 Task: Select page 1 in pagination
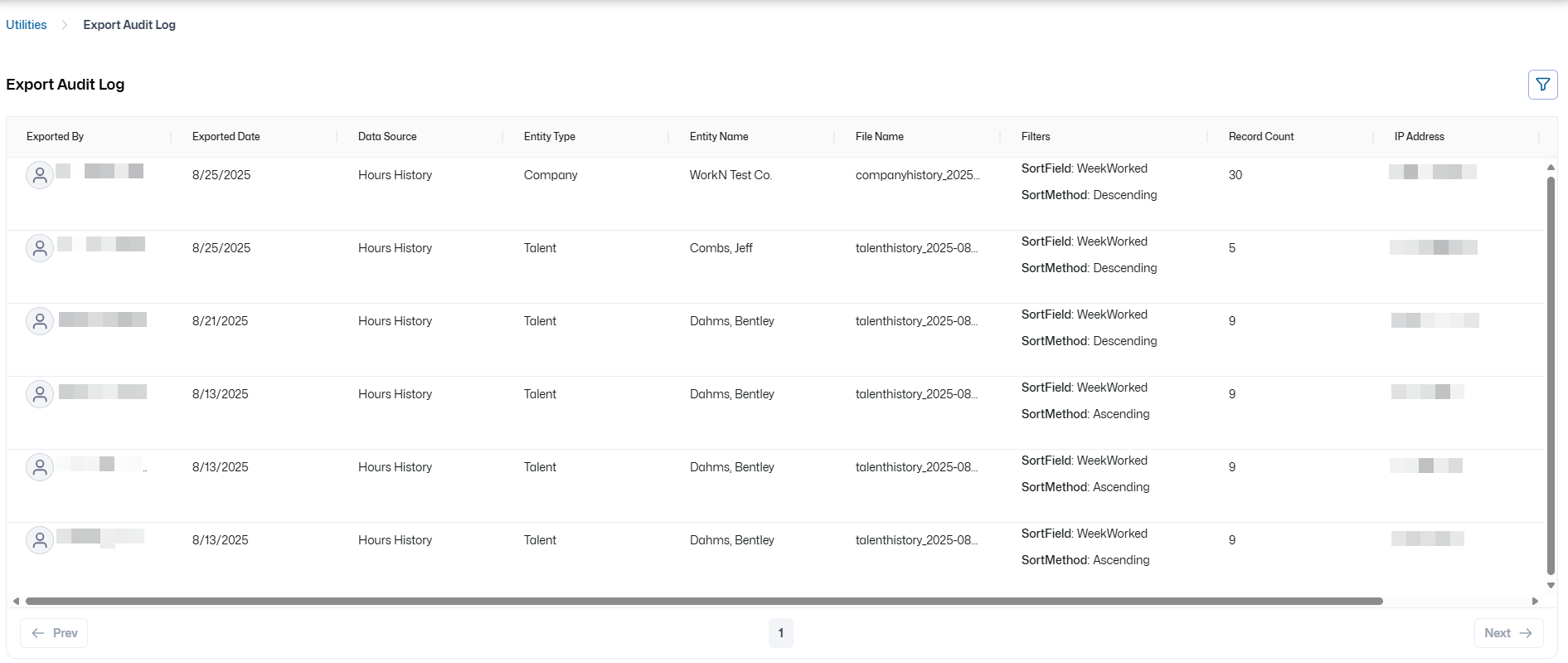tap(780, 633)
